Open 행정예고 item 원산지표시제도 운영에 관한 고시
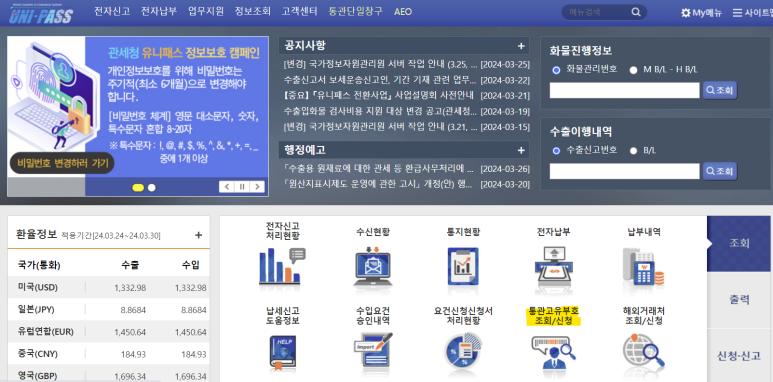The width and height of the screenshot is (773, 382). pyautogui.click(x=379, y=184)
